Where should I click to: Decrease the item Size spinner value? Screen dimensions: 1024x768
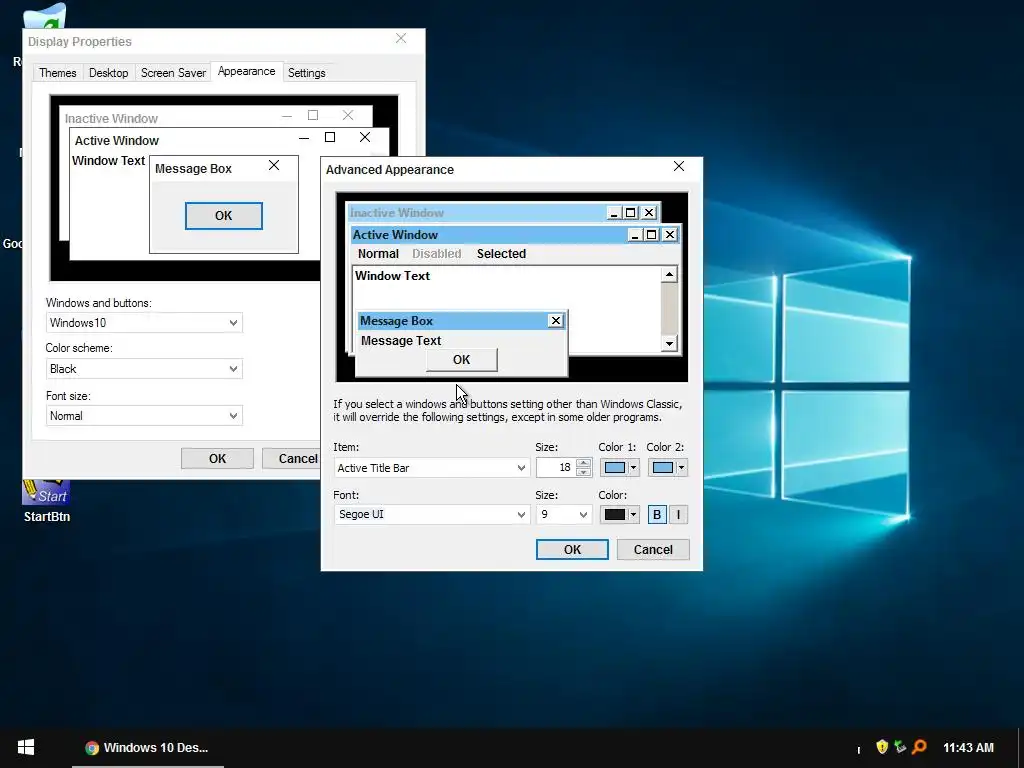click(x=583, y=472)
